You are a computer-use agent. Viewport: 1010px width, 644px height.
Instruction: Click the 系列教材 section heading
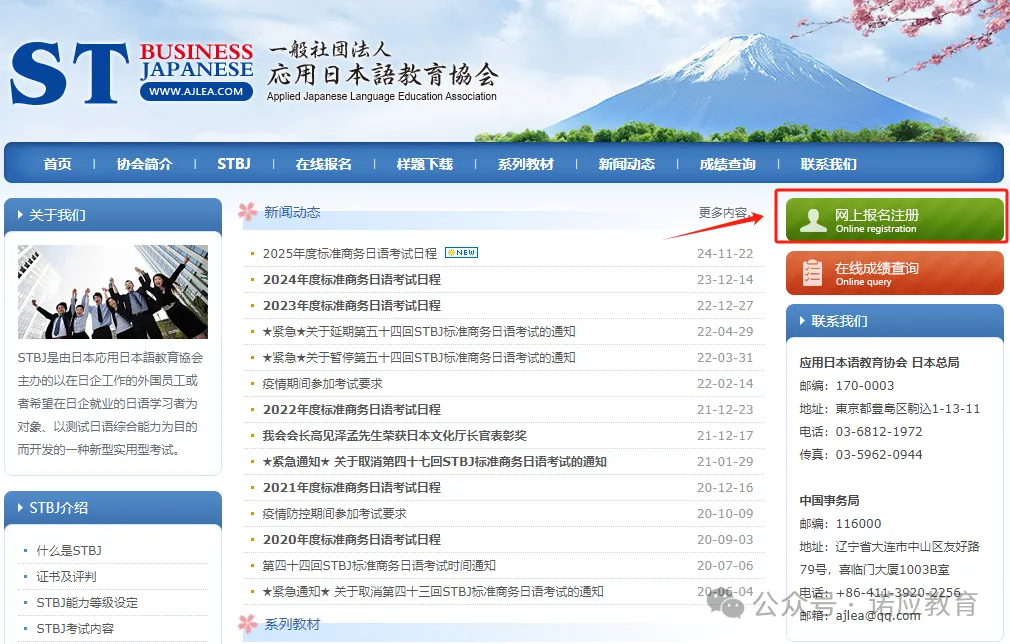(x=292, y=624)
